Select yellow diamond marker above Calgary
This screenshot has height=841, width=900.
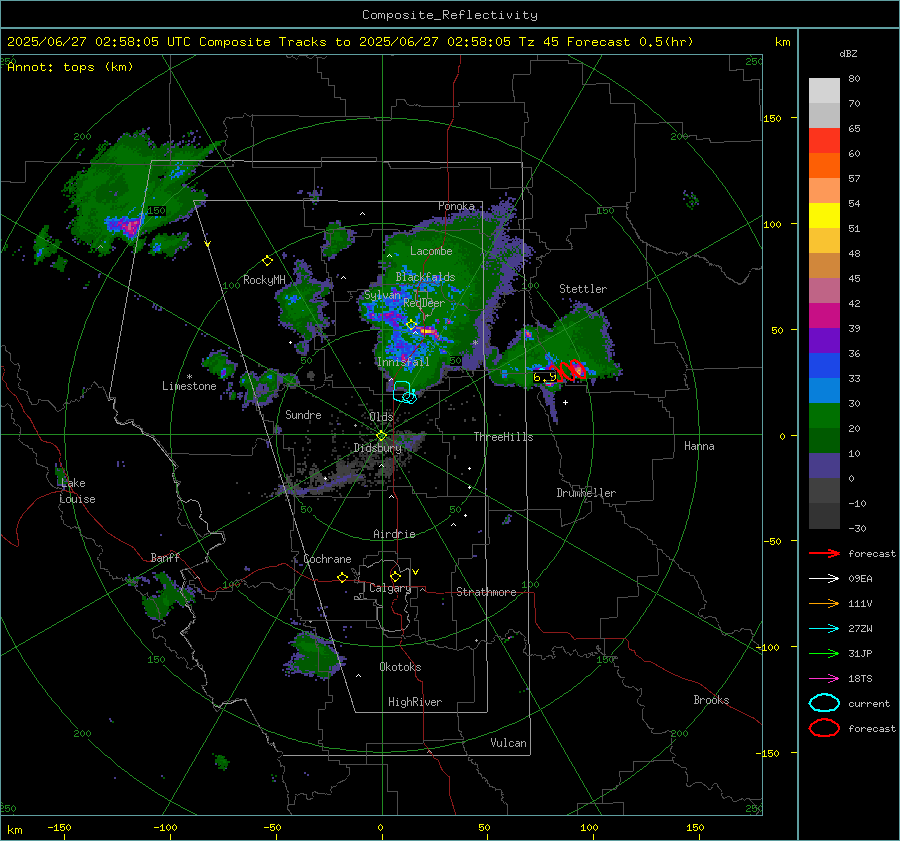(395, 576)
